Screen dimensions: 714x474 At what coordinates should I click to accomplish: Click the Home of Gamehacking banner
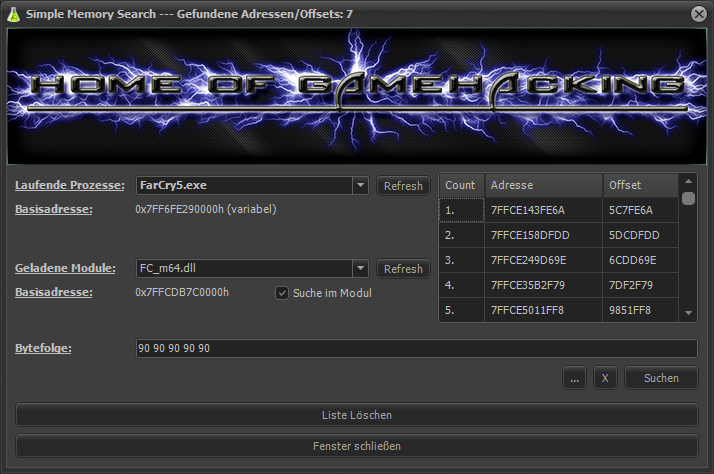coord(357,96)
